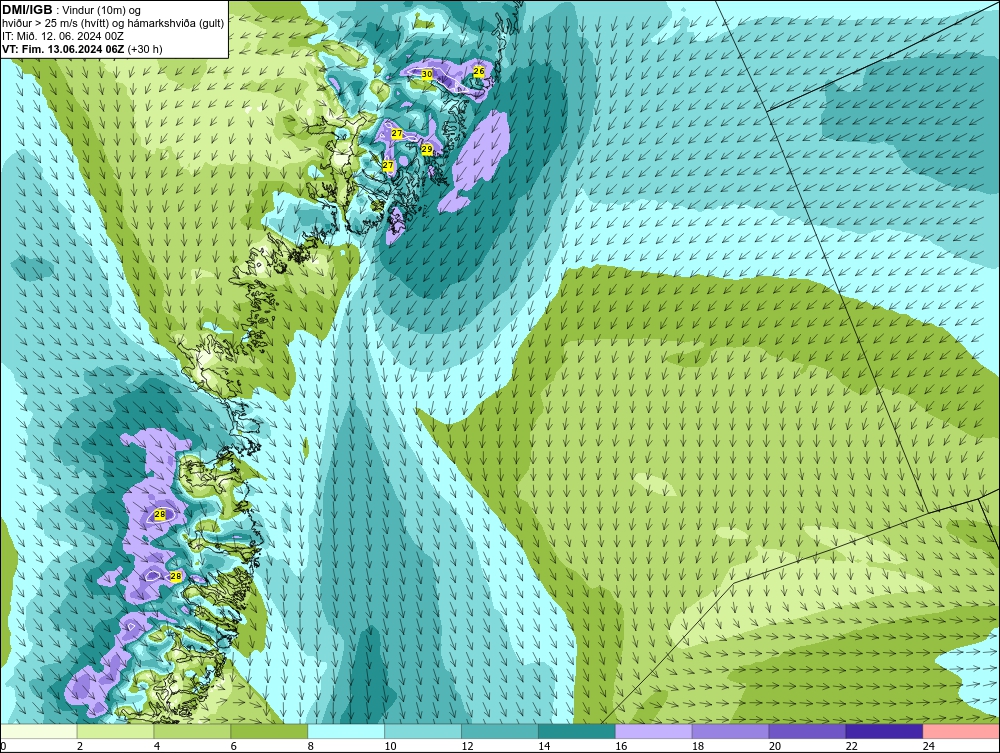This screenshot has width=1000, height=753.
Task: Select the initial time 'IT: Mið. 12. 06. 2024 00Z'
Action: point(62,36)
